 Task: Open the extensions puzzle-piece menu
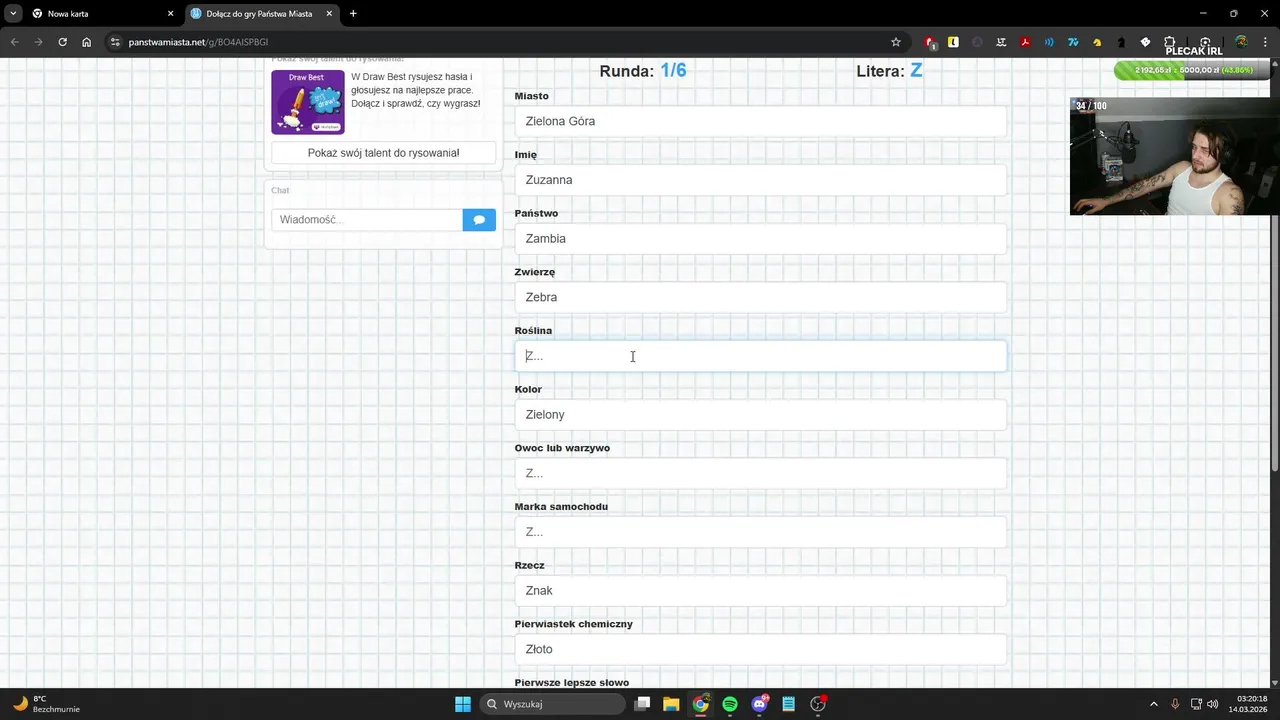pyautogui.click(x=1169, y=42)
